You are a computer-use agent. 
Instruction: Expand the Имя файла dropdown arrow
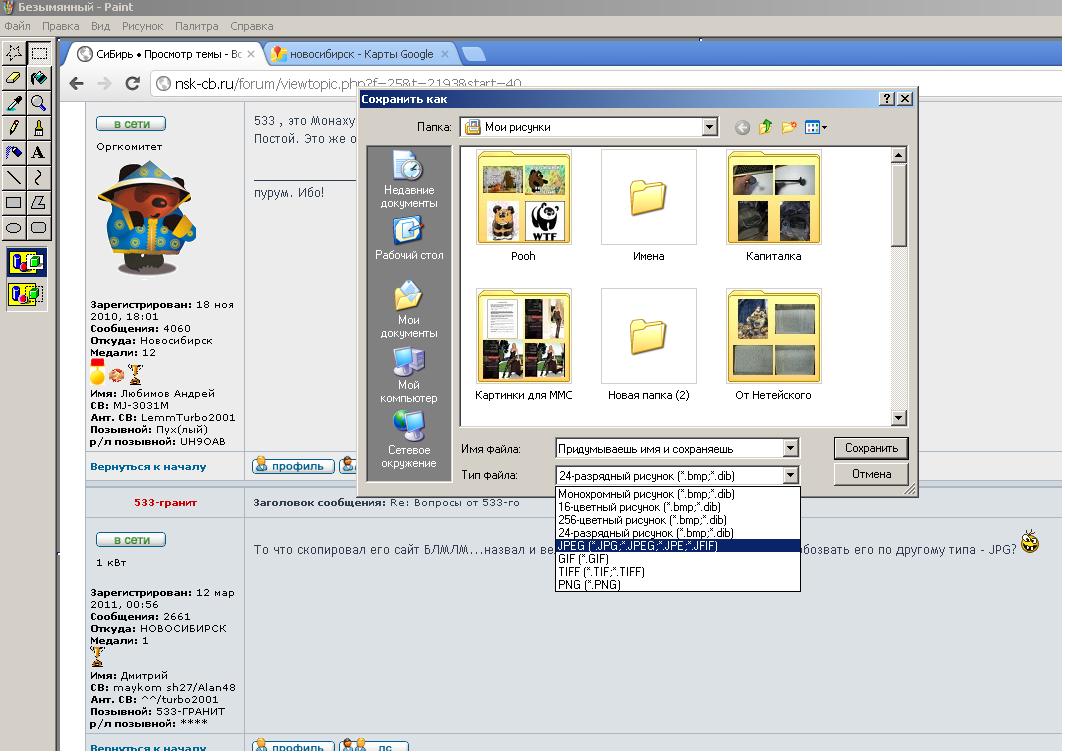click(x=790, y=449)
